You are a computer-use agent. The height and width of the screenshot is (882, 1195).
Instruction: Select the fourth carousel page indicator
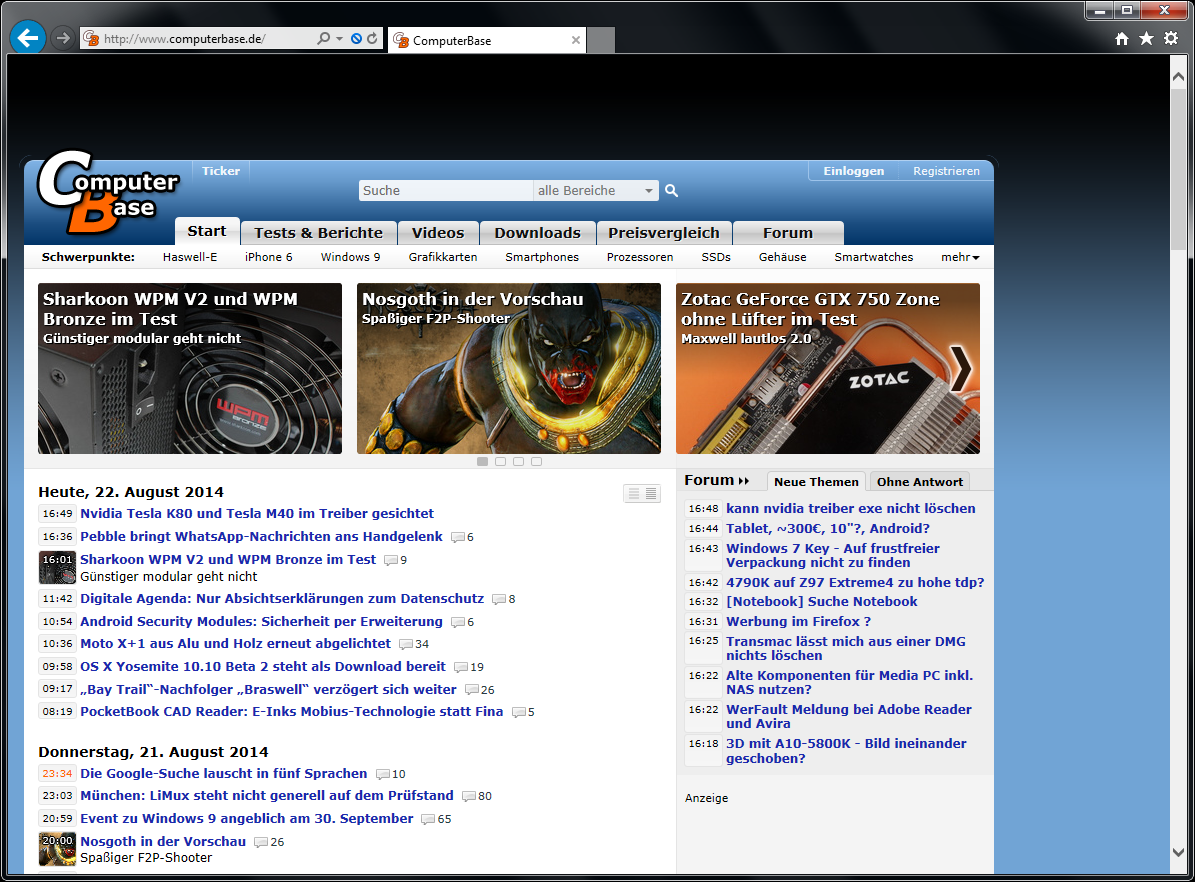537,461
